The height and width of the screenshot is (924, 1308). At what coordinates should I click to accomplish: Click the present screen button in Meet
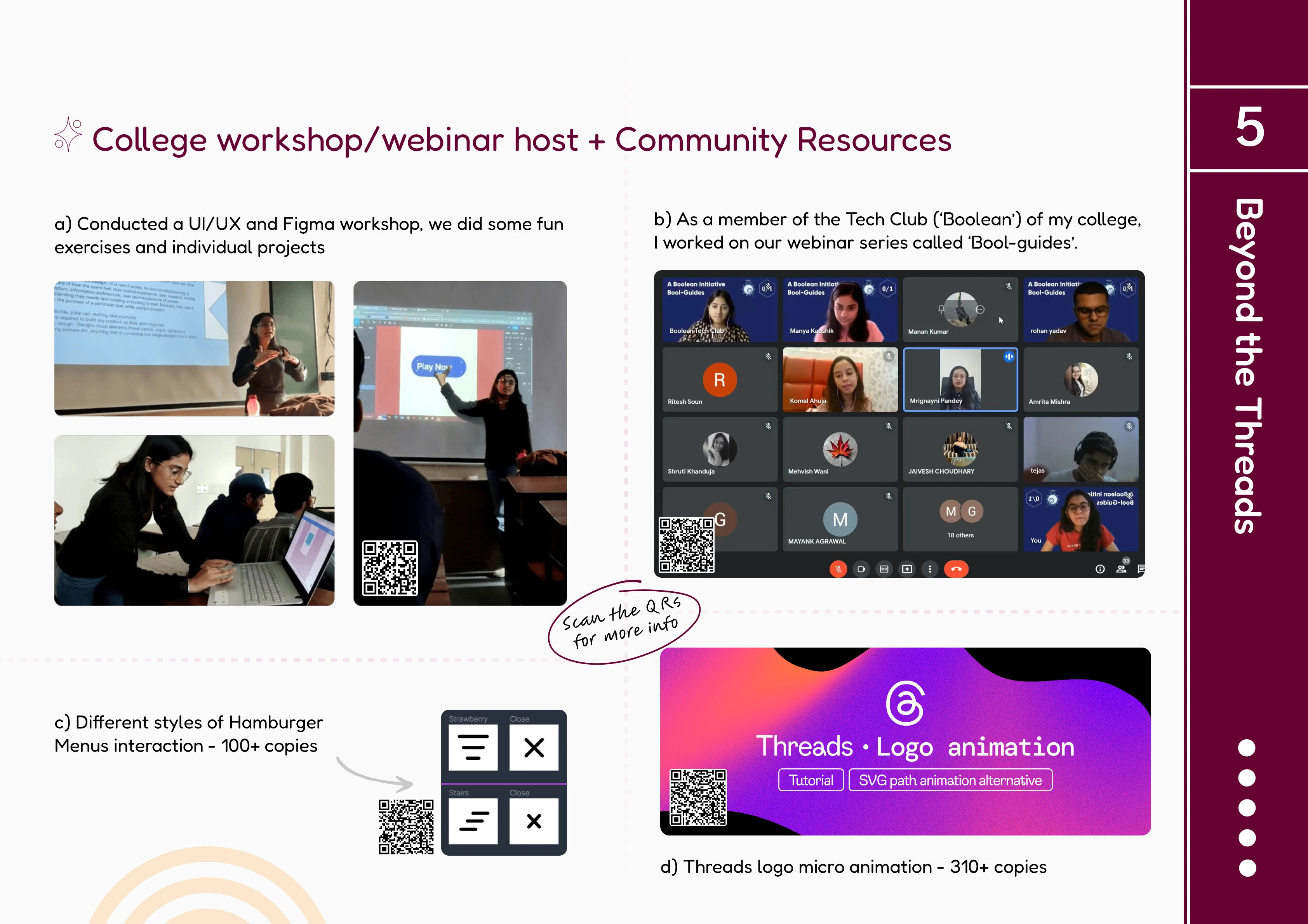pyautogui.click(x=907, y=568)
